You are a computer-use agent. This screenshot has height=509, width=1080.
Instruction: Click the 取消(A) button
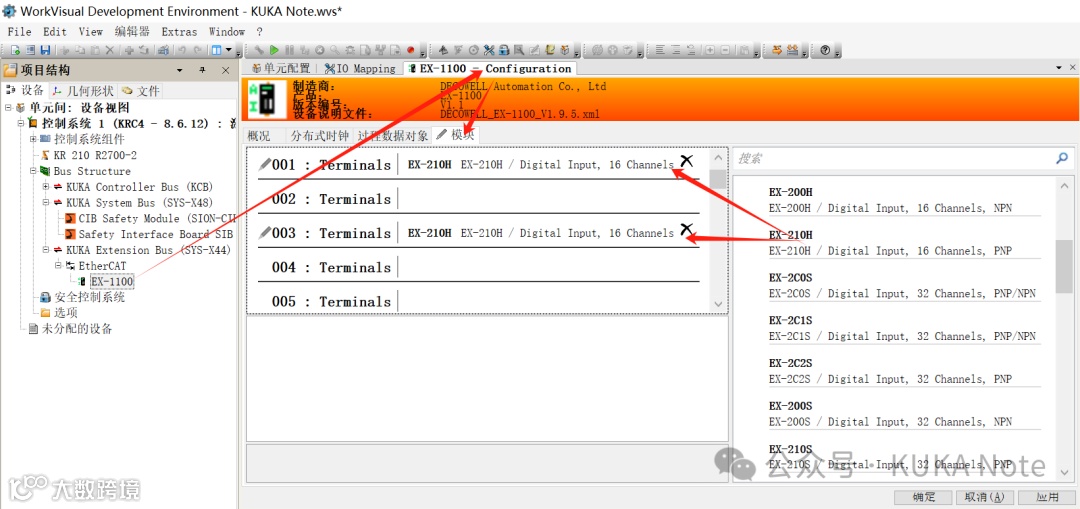pyautogui.click(x=984, y=497)
